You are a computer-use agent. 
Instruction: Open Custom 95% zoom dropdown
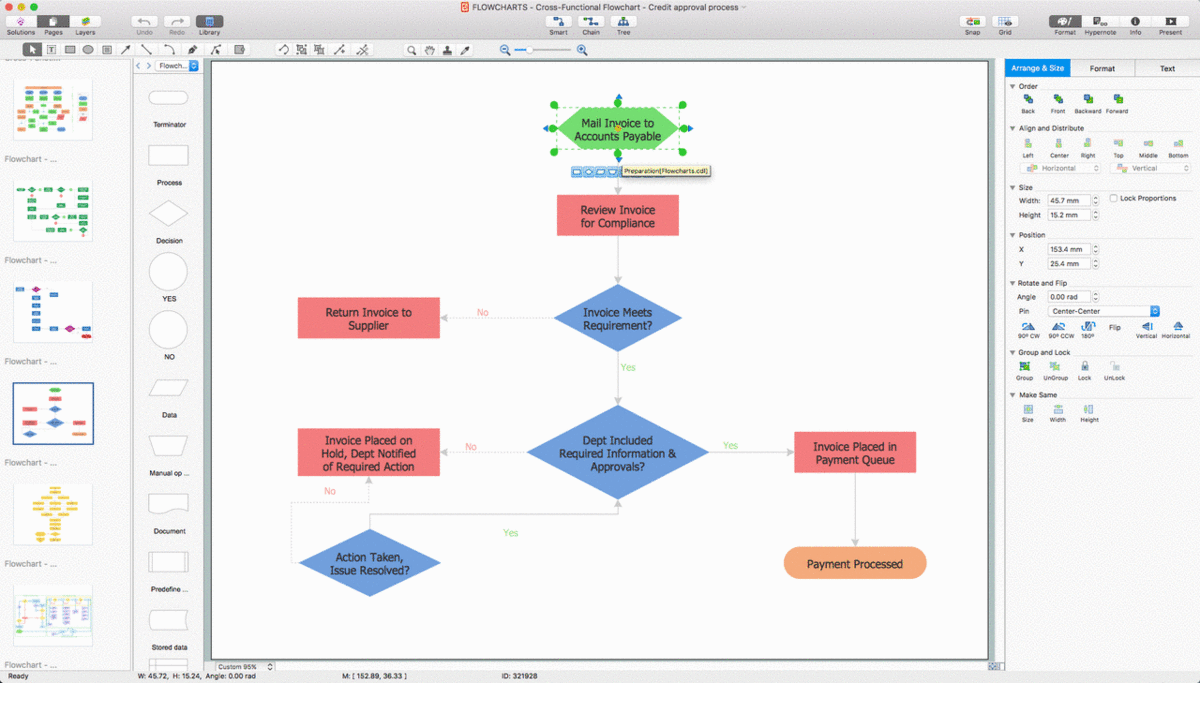click(245, 666)
